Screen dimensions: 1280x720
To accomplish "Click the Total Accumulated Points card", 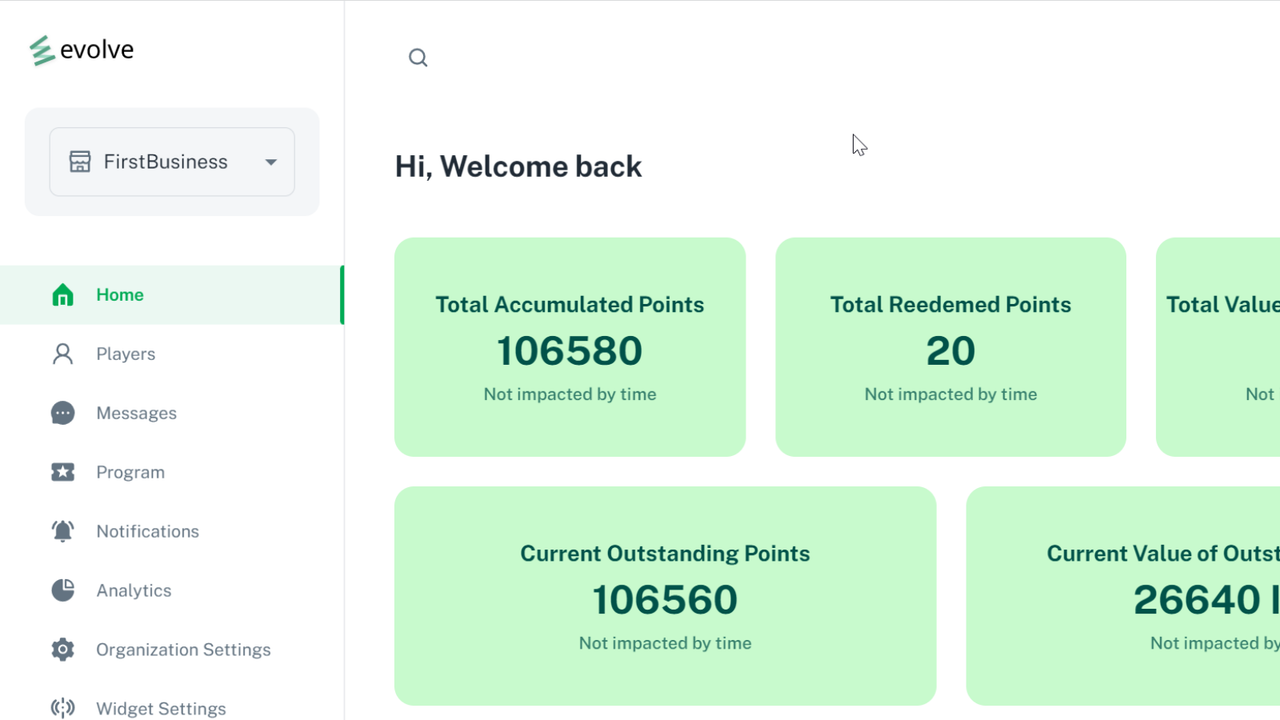I will 570,347.
